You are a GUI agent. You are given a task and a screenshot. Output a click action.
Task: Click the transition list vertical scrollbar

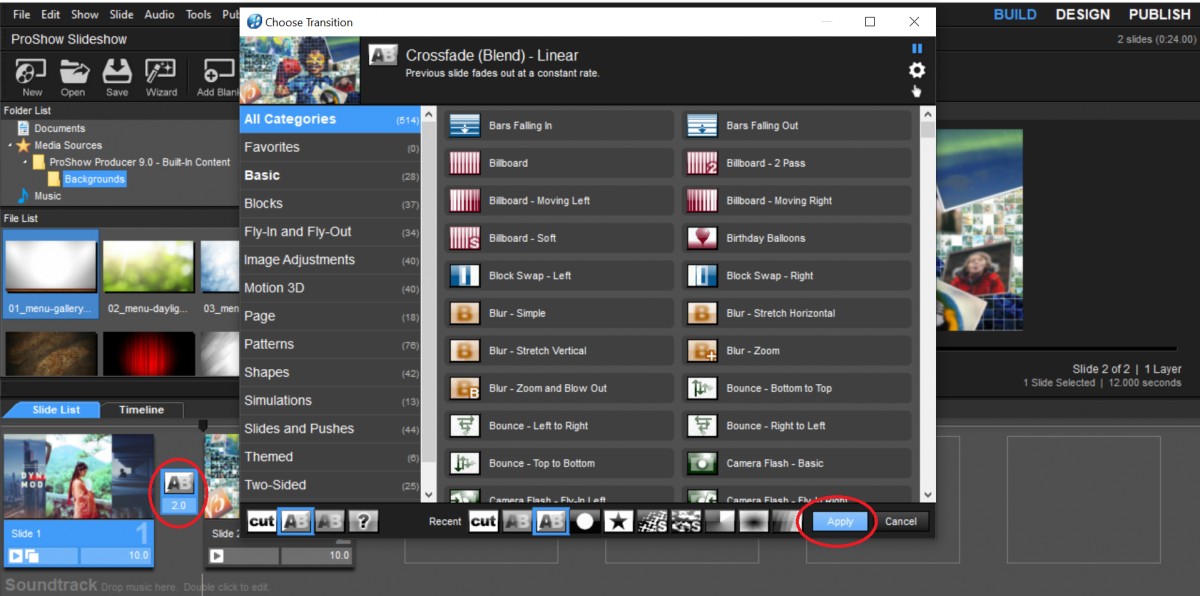[x=927, y=304]
